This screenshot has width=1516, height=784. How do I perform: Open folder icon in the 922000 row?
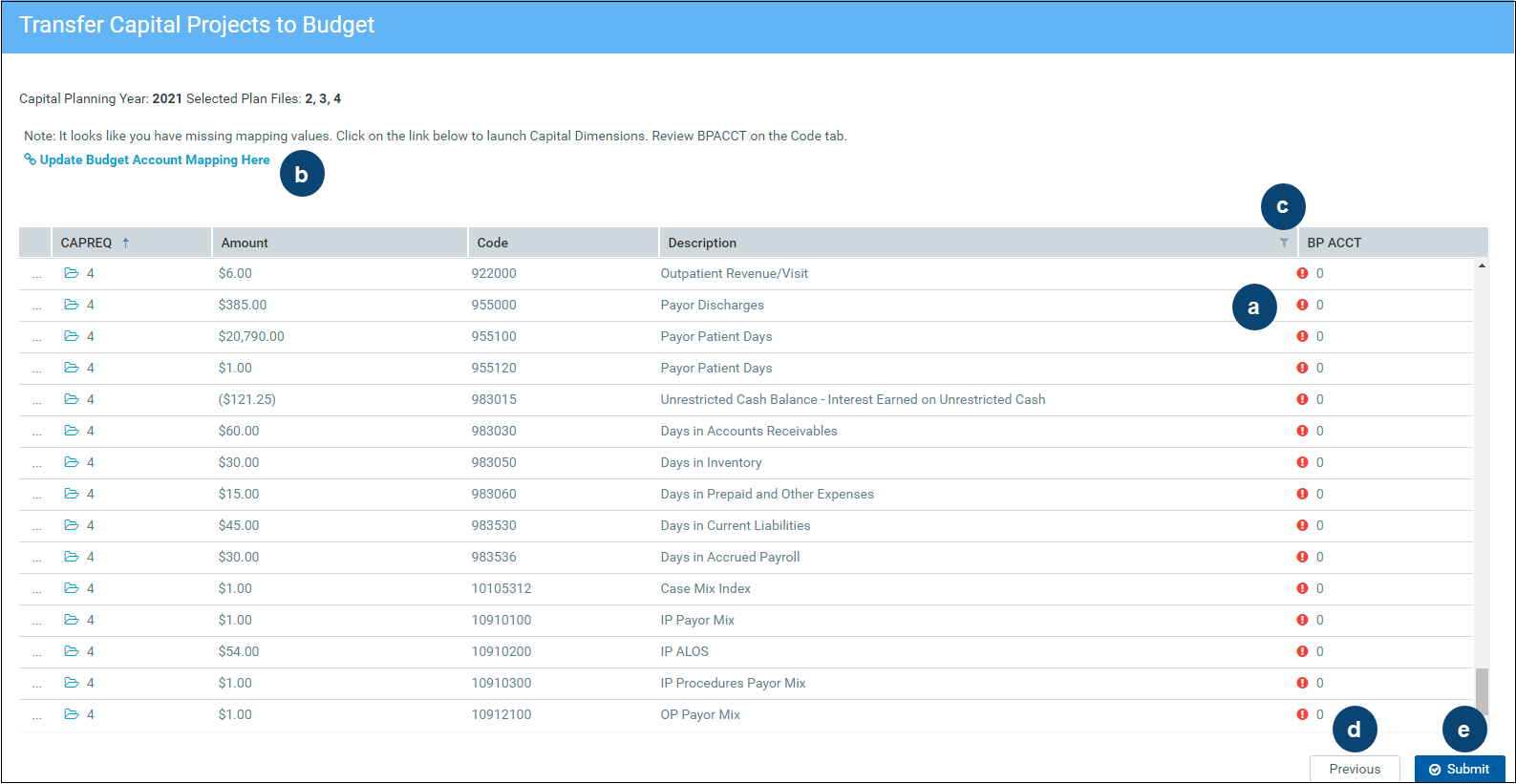click(x=72, y=273)
